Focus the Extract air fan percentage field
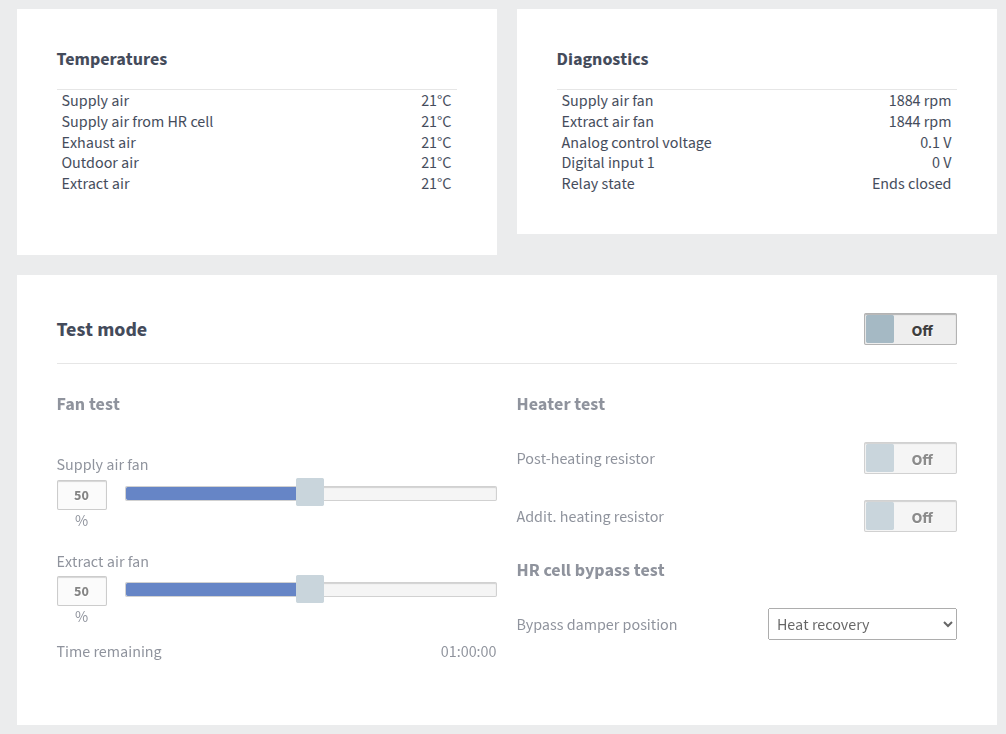 tap(82, 591)
